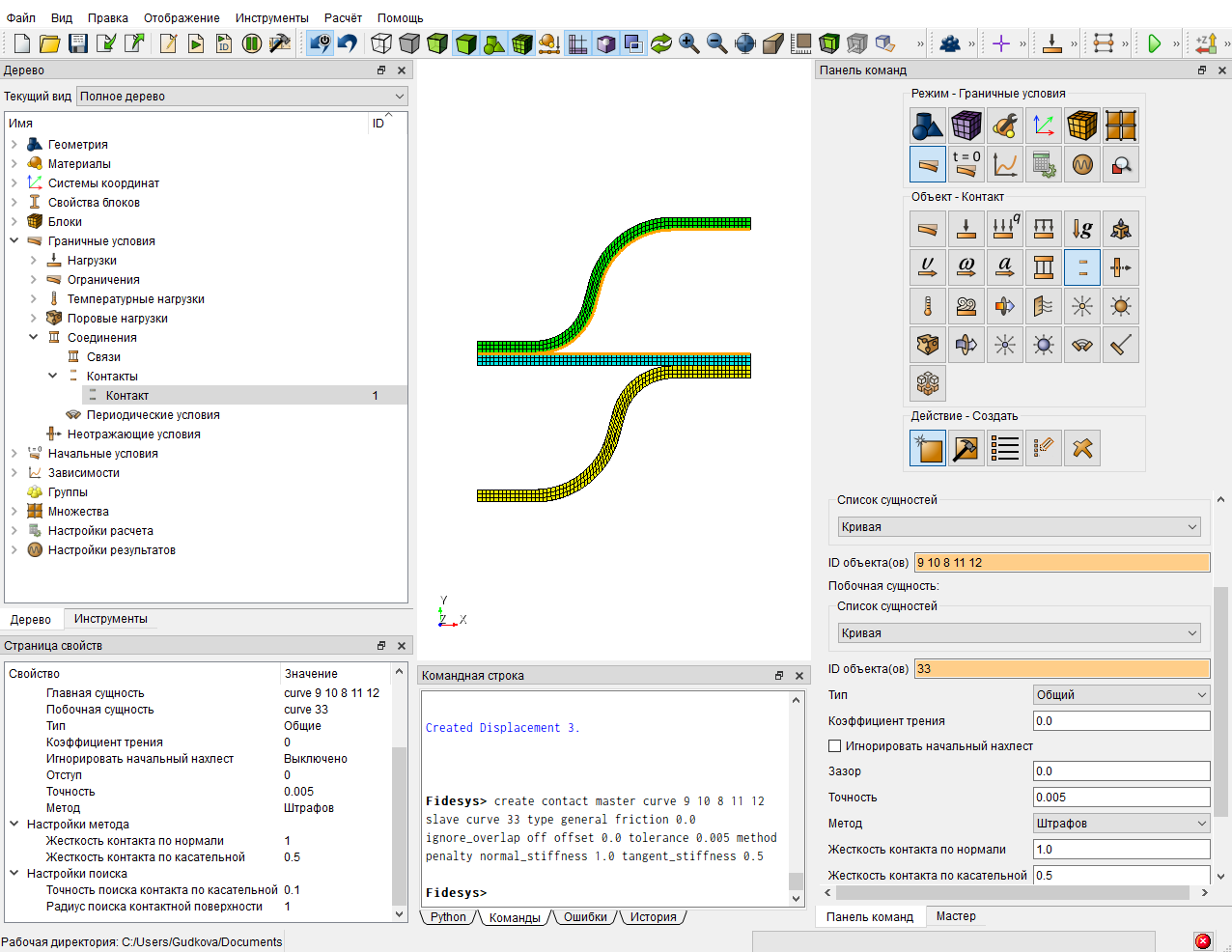Select Настройки расчета tree item
Screen dimensions: 1232x952
click(x=100, y=531)
